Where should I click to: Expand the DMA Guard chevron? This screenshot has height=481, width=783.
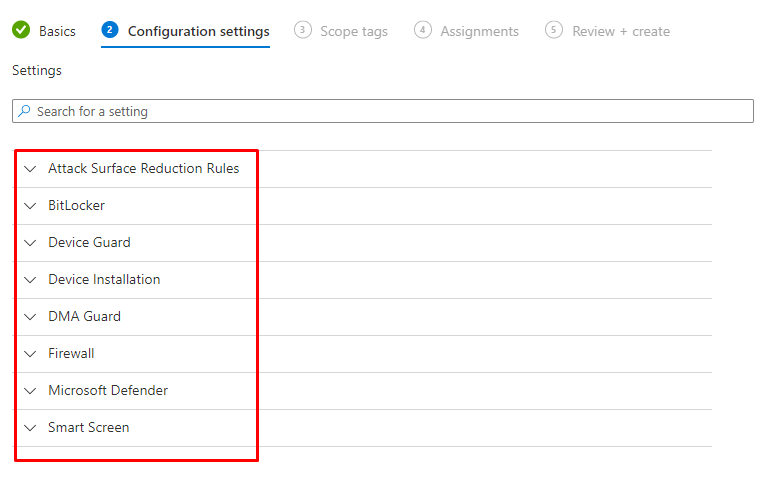[x=30, y=317]
